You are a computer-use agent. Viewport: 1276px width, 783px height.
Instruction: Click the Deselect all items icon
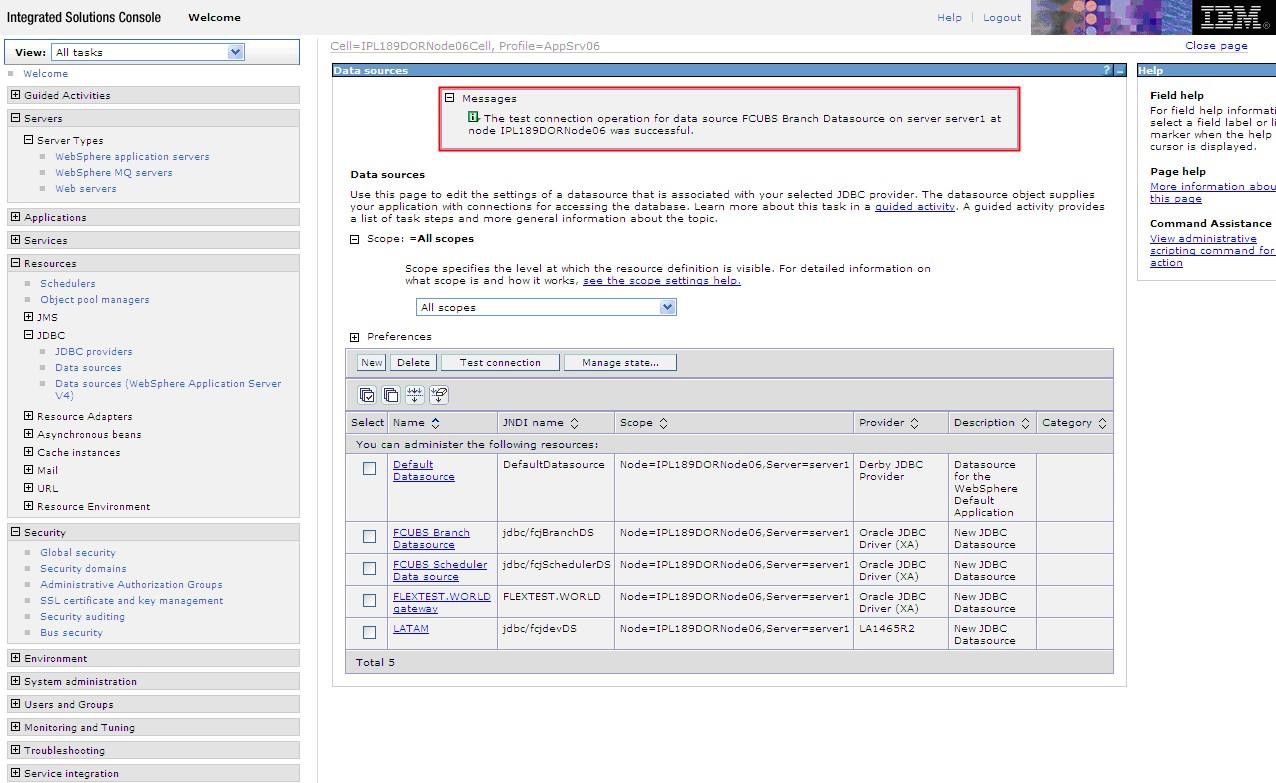coord(391,395)
